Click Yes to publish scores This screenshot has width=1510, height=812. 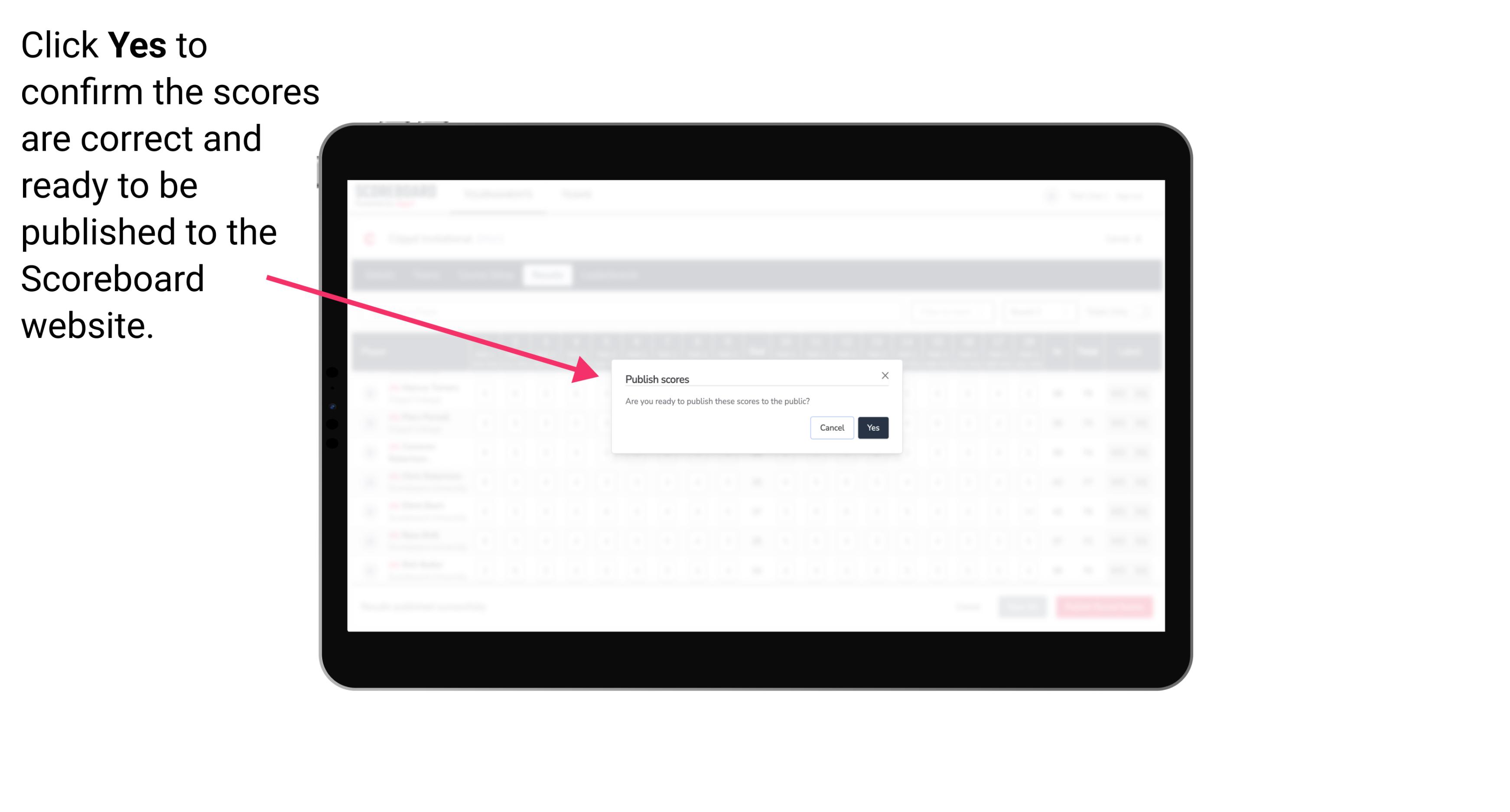(872, 427)
